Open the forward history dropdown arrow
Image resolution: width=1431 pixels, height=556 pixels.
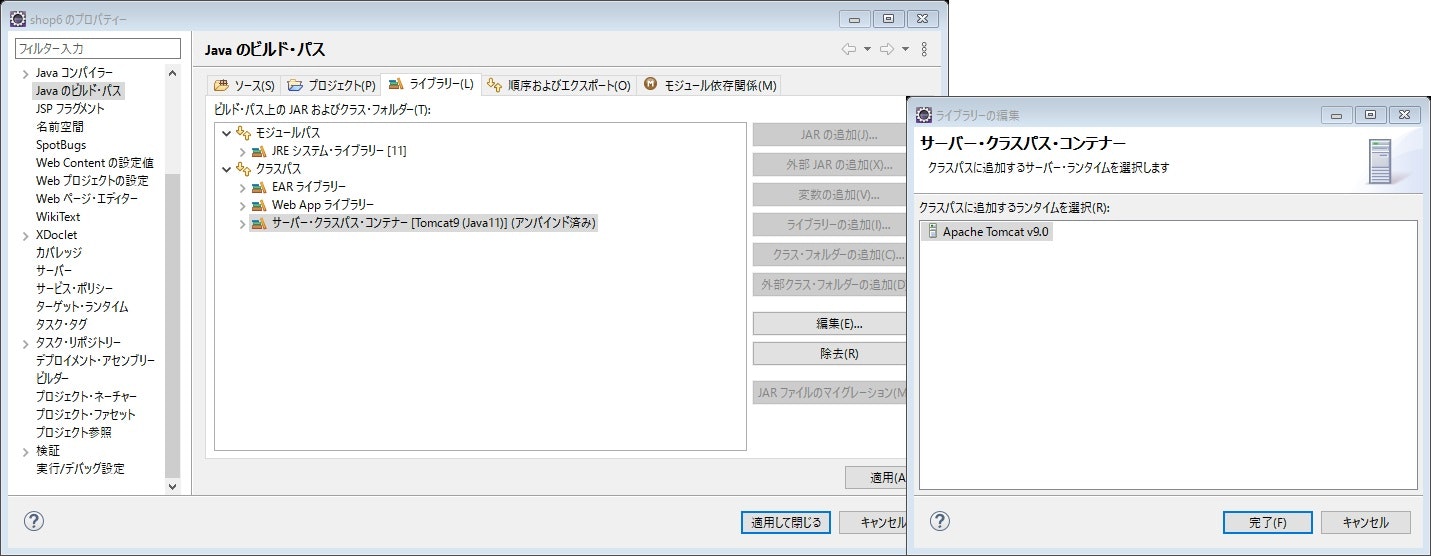point(905,49)
